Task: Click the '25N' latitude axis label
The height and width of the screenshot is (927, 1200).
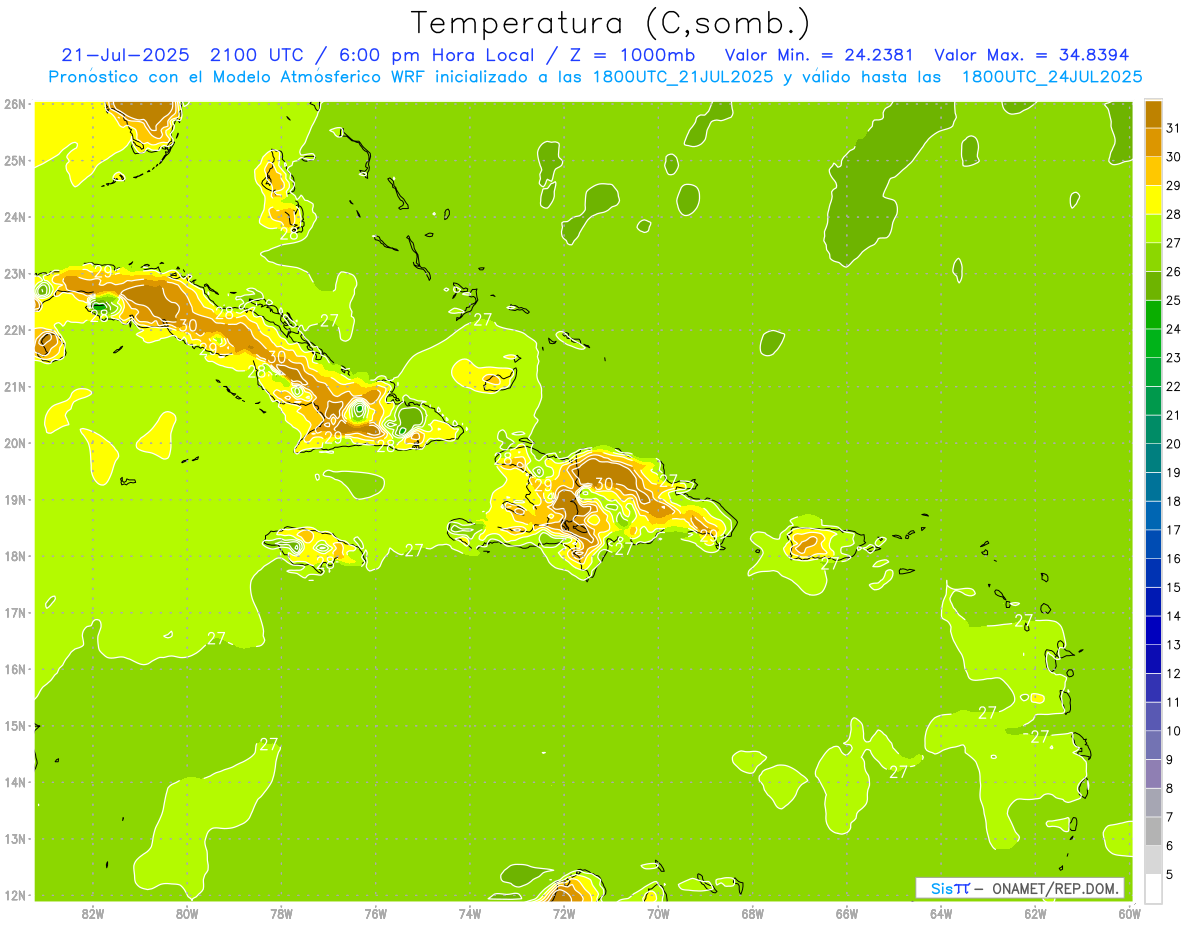Action: click(15, 160)
